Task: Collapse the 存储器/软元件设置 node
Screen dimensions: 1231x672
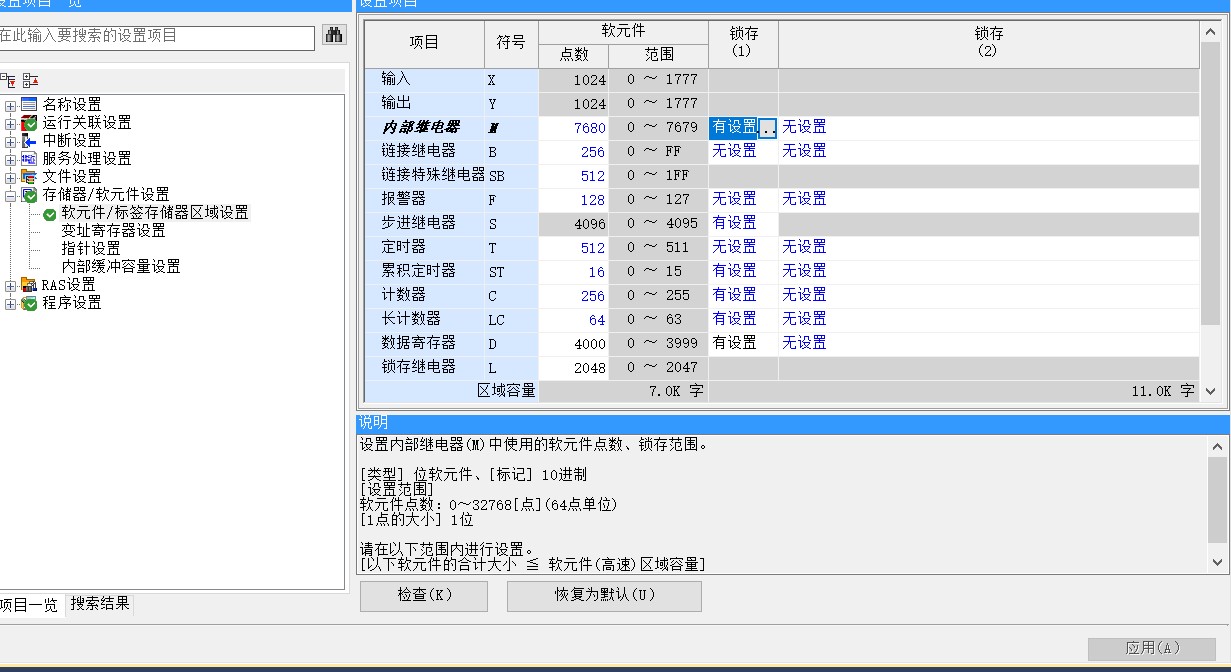Action: [10, 195]
